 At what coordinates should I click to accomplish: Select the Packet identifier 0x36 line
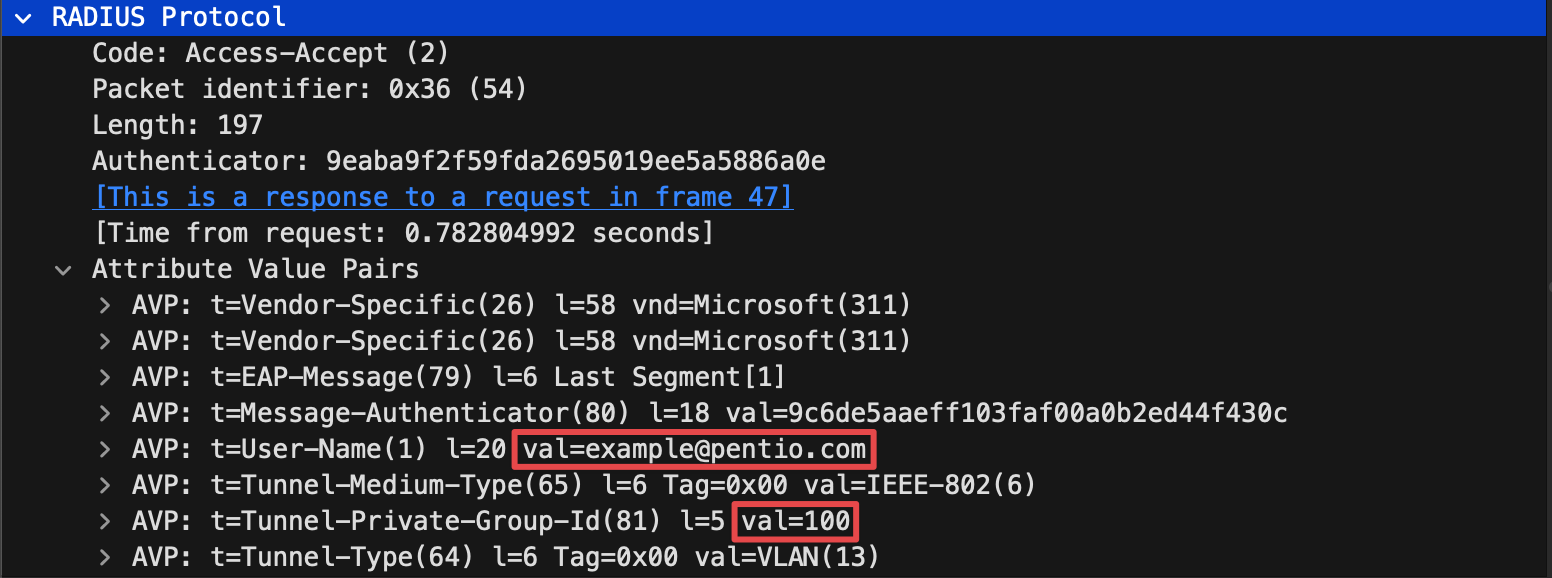pos(309,89)
